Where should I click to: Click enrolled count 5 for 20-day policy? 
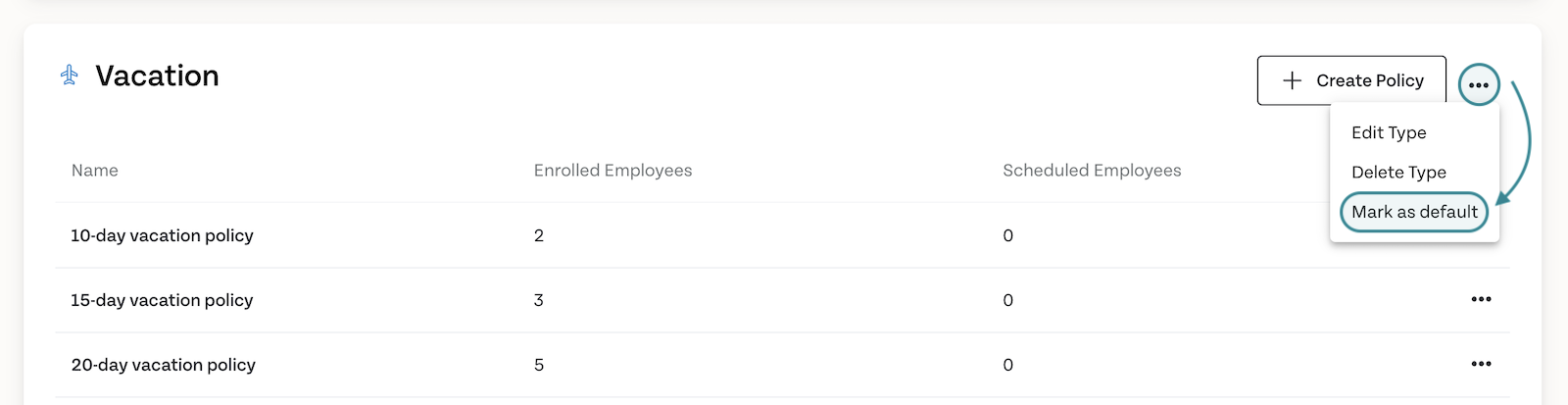(x=539, y=365)
